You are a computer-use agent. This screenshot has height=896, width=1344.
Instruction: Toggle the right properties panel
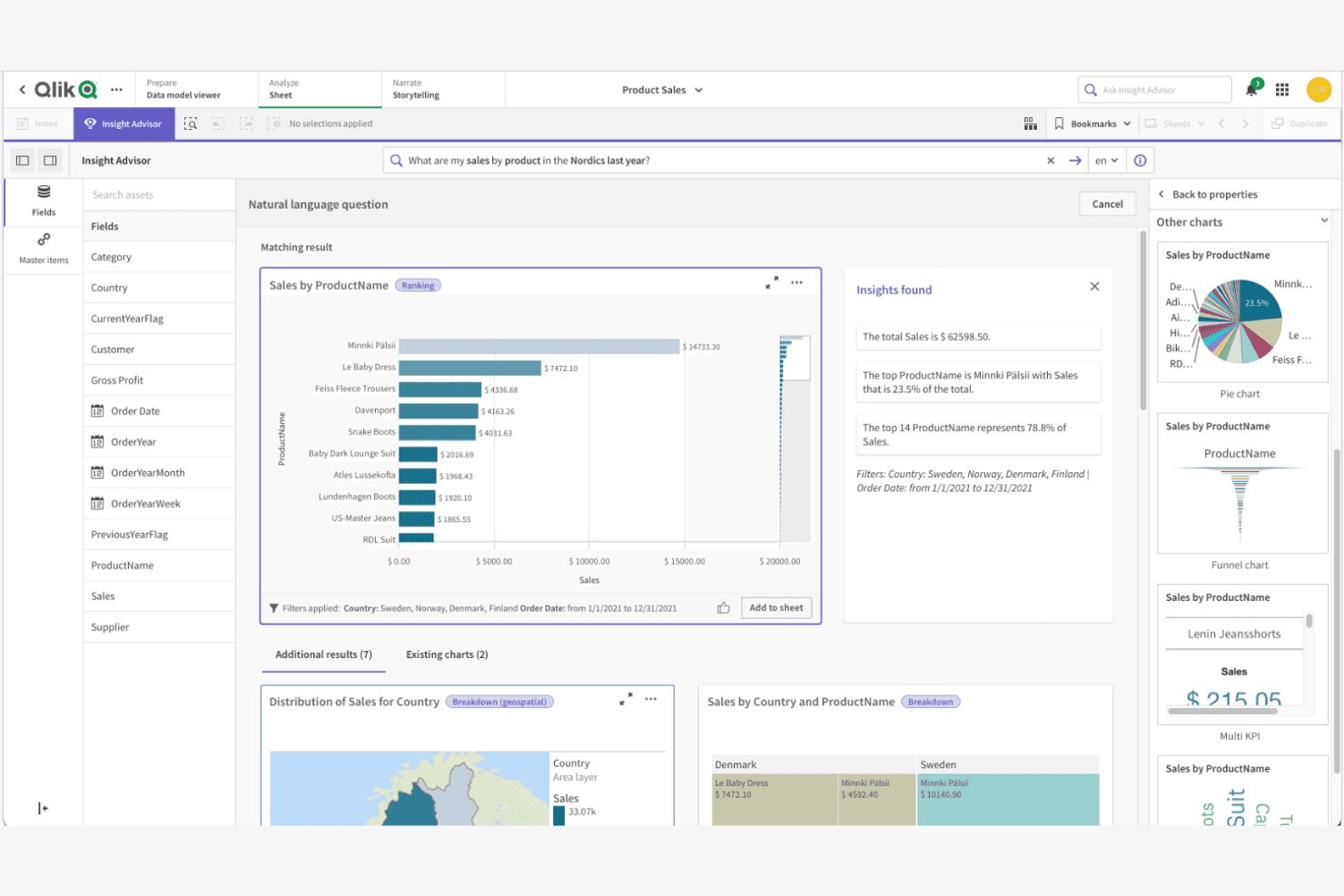pos(51,161)
